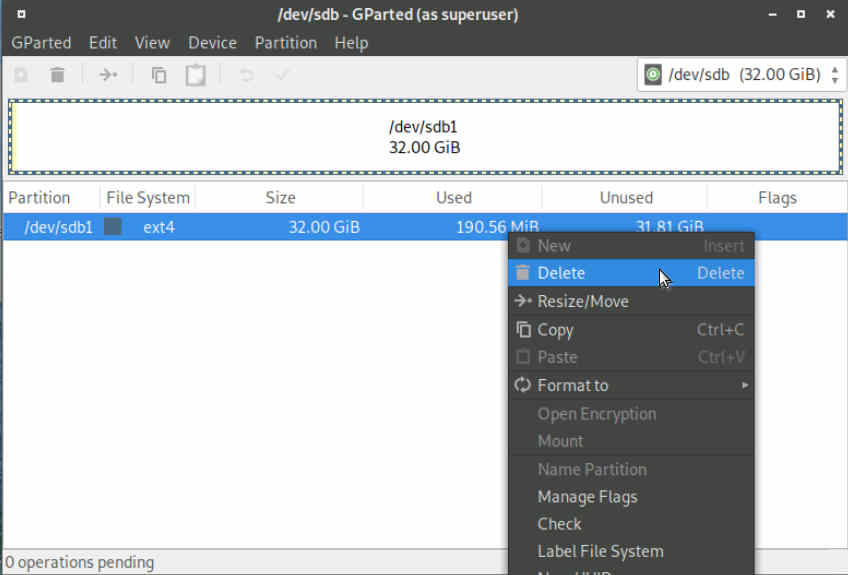Image resolution: width=848 pixels, height=575 pixels.
Task: Choose Copy in the context menu
Action: click(x=631, y=329)
